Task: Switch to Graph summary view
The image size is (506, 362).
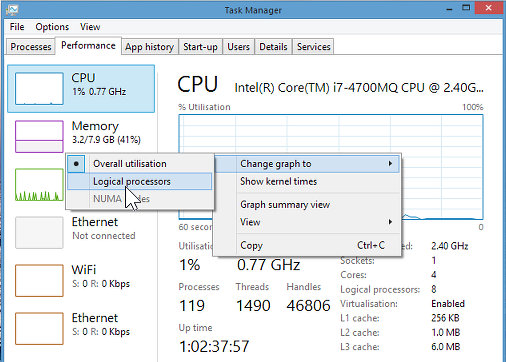Action: point(307,204)
